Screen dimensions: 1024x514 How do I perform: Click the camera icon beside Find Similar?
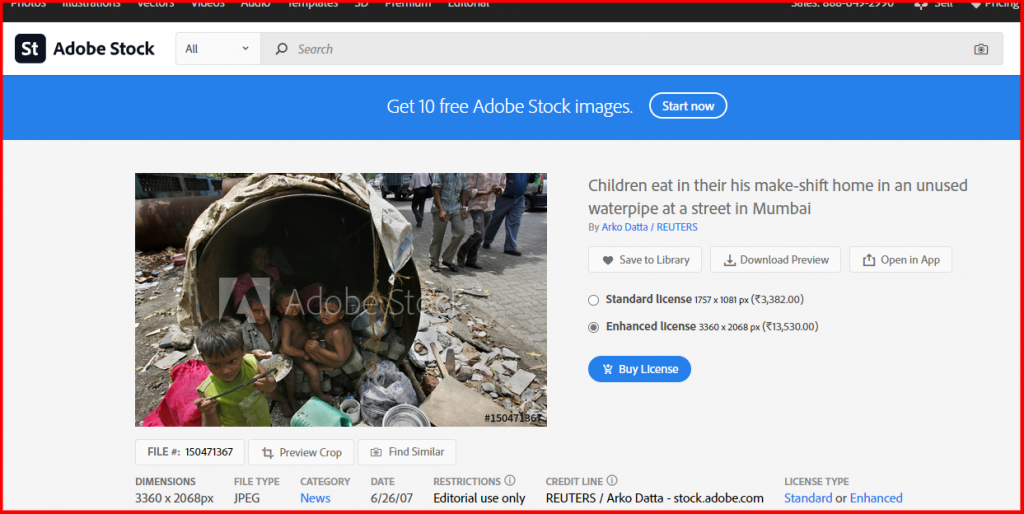pyautogui.click(x=376, y=452)
